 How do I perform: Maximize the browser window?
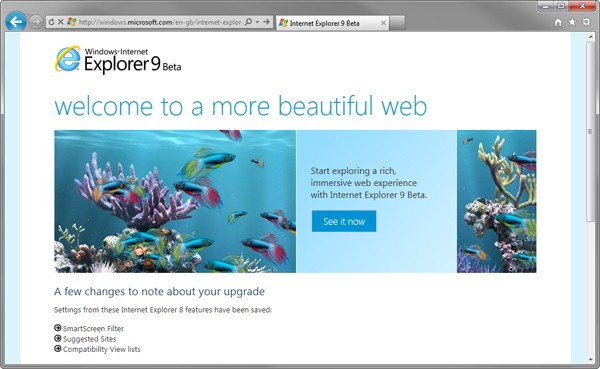[x=561, y=6]
